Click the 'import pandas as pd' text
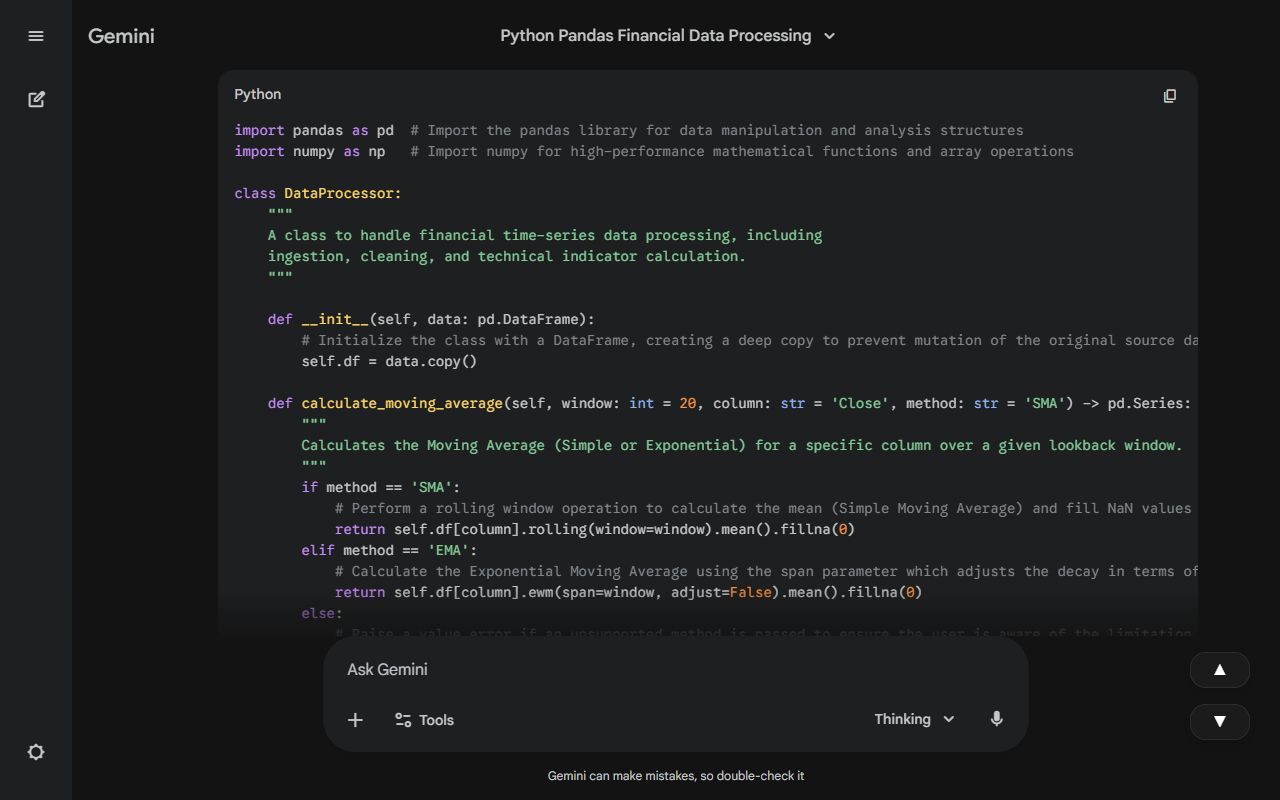Image resolution: width=1280 pixels, height=800 pixels. click(x=314, y=130)
